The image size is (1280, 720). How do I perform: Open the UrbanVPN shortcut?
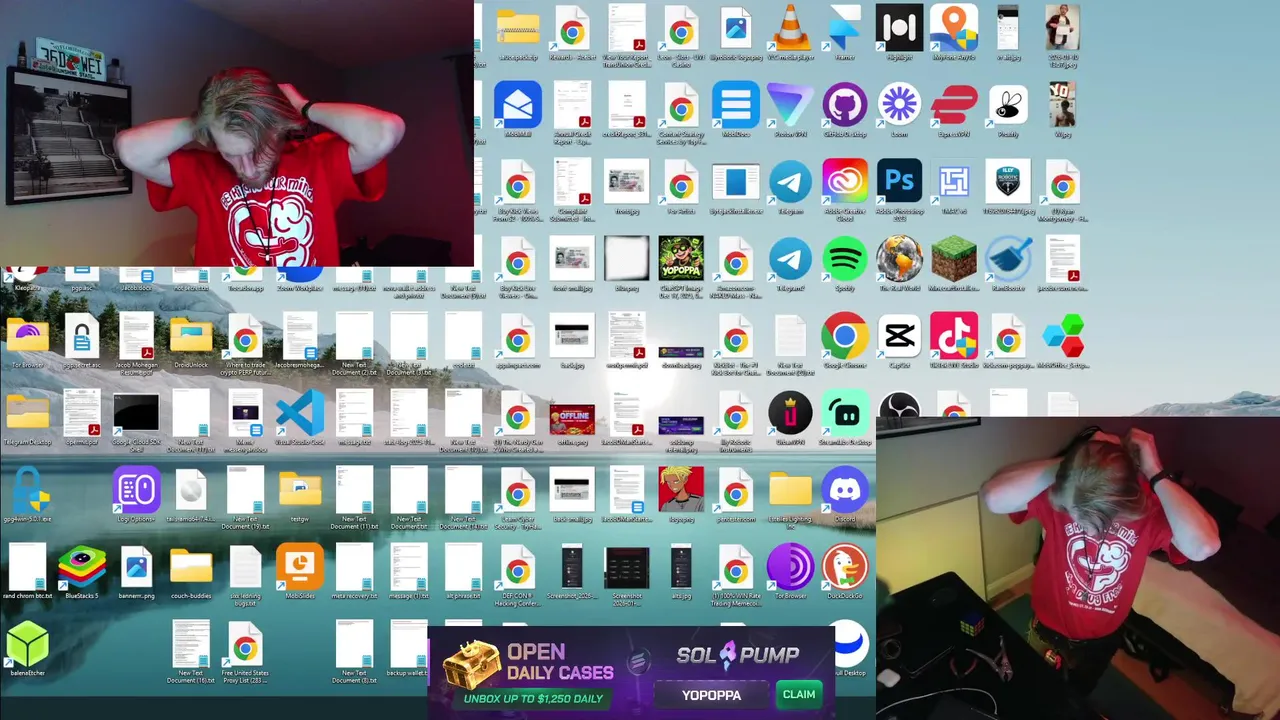(x=790, y=414)
